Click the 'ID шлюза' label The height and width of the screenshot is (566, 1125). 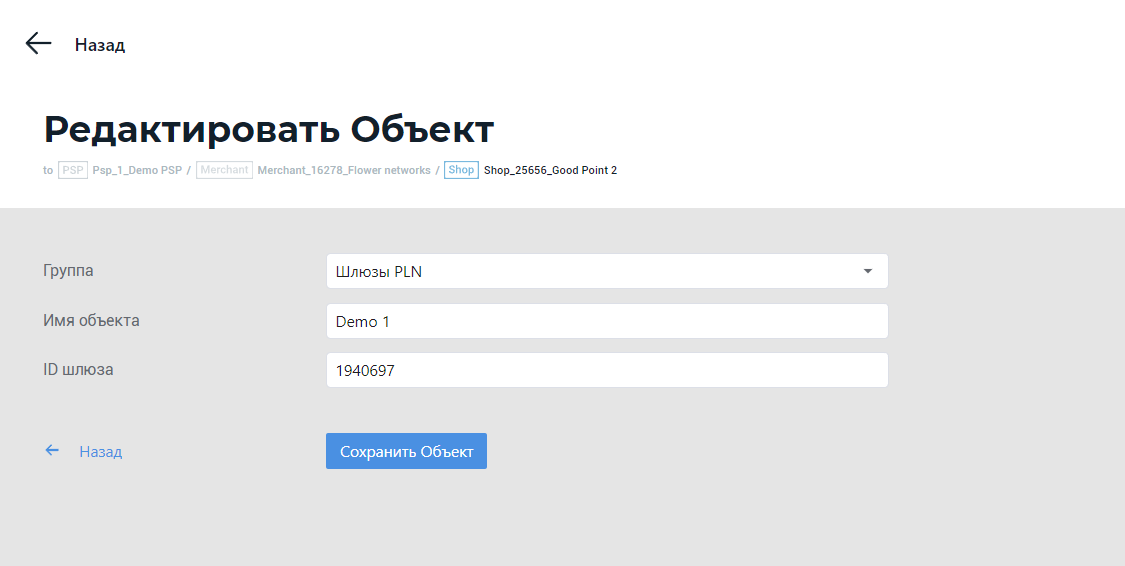click(x=78, y=369)
